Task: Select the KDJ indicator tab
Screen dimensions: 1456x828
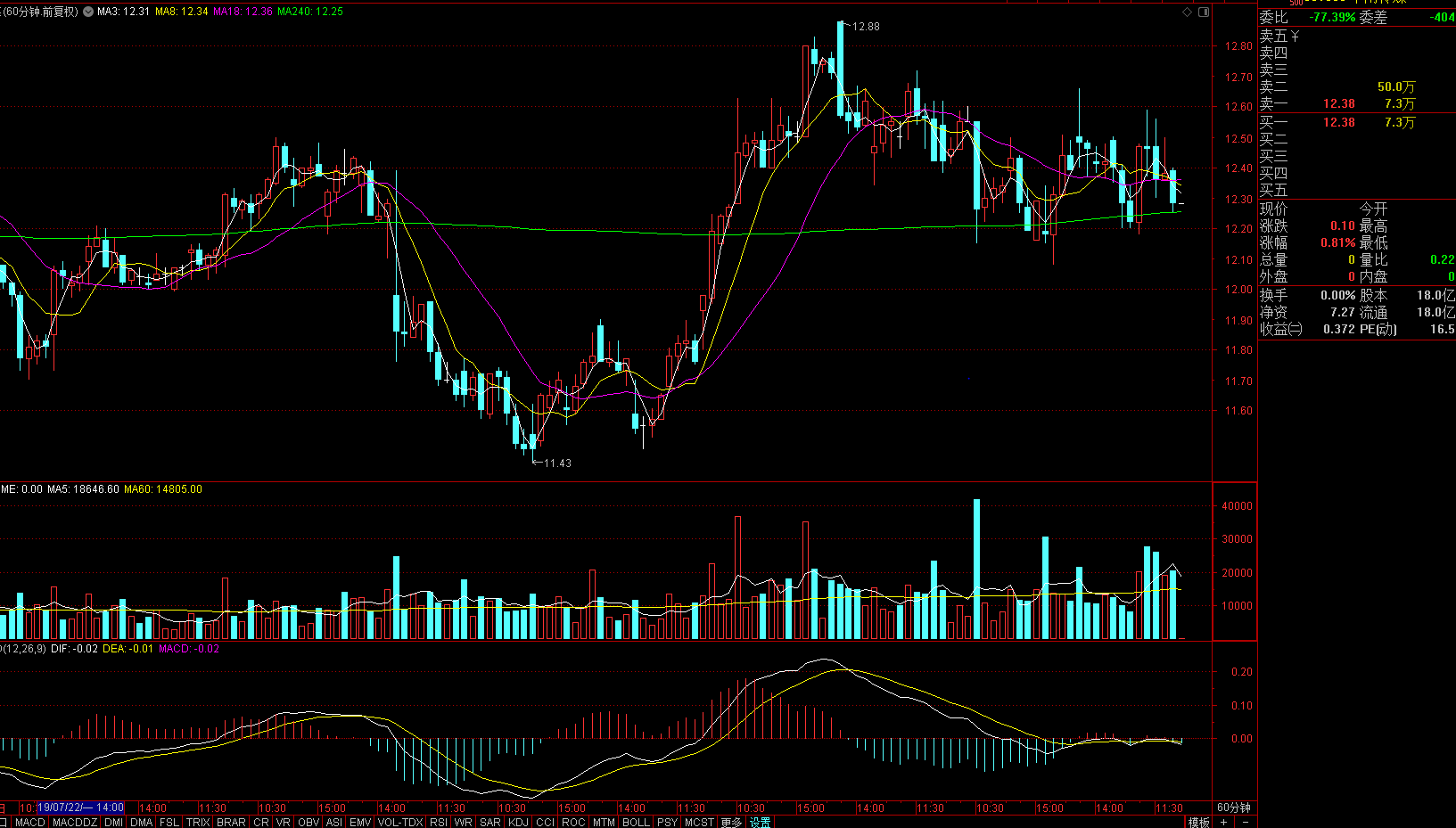Action: (518, 822)
